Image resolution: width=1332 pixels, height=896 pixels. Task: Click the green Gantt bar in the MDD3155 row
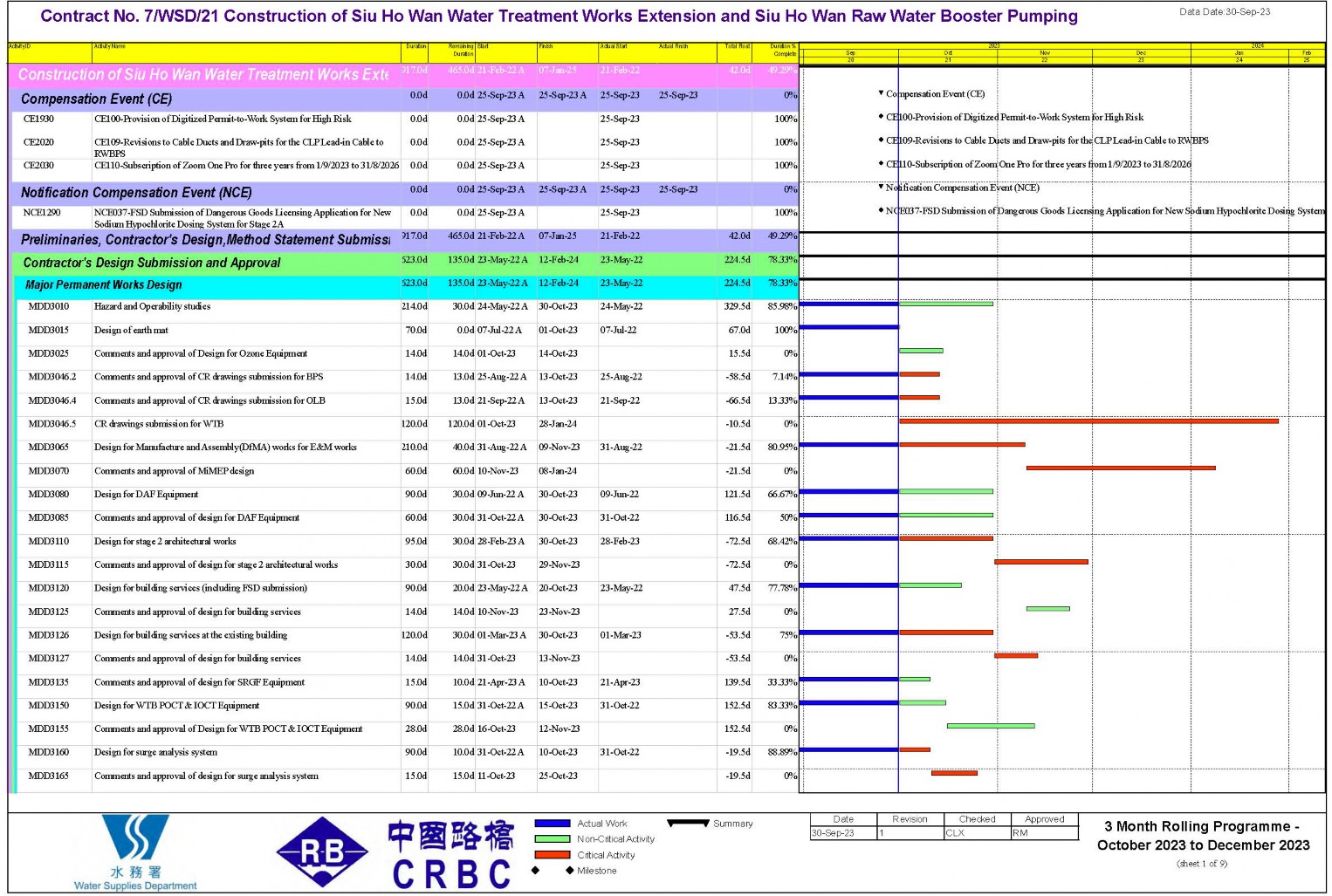point(991,726)
